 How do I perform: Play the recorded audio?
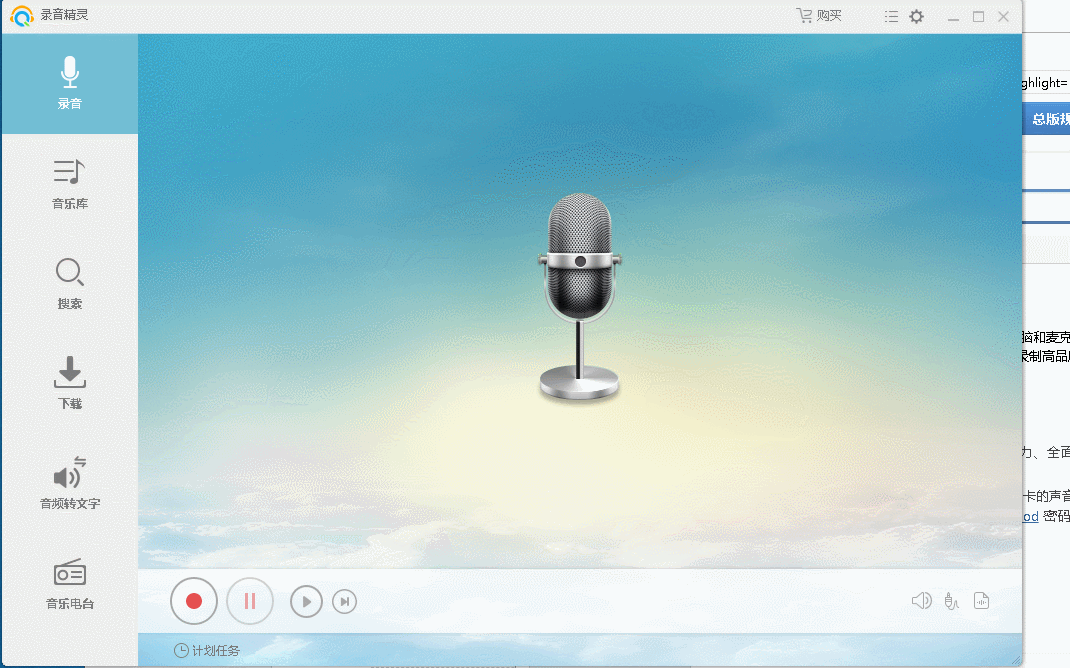pos(306,601)
